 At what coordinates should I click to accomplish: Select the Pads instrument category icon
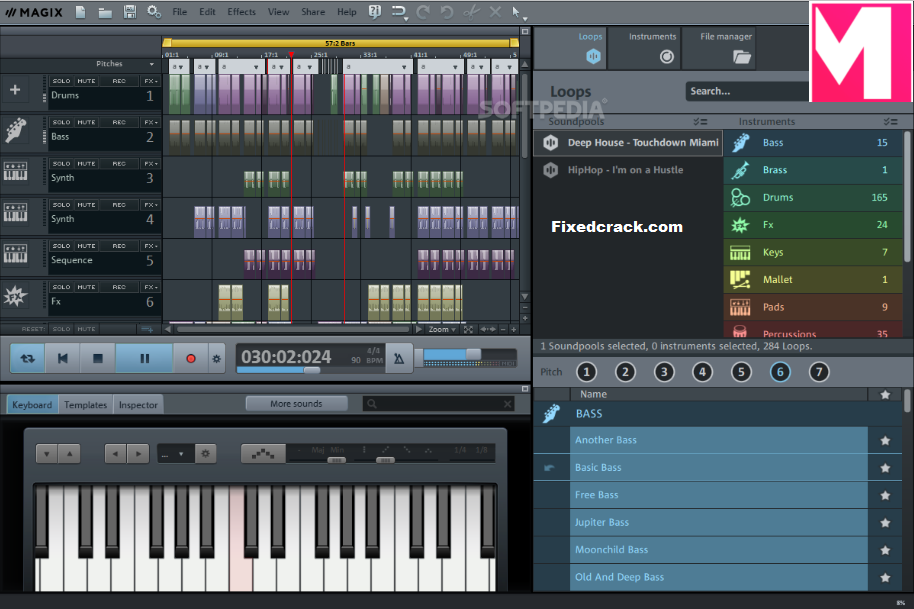click(740, 307)
